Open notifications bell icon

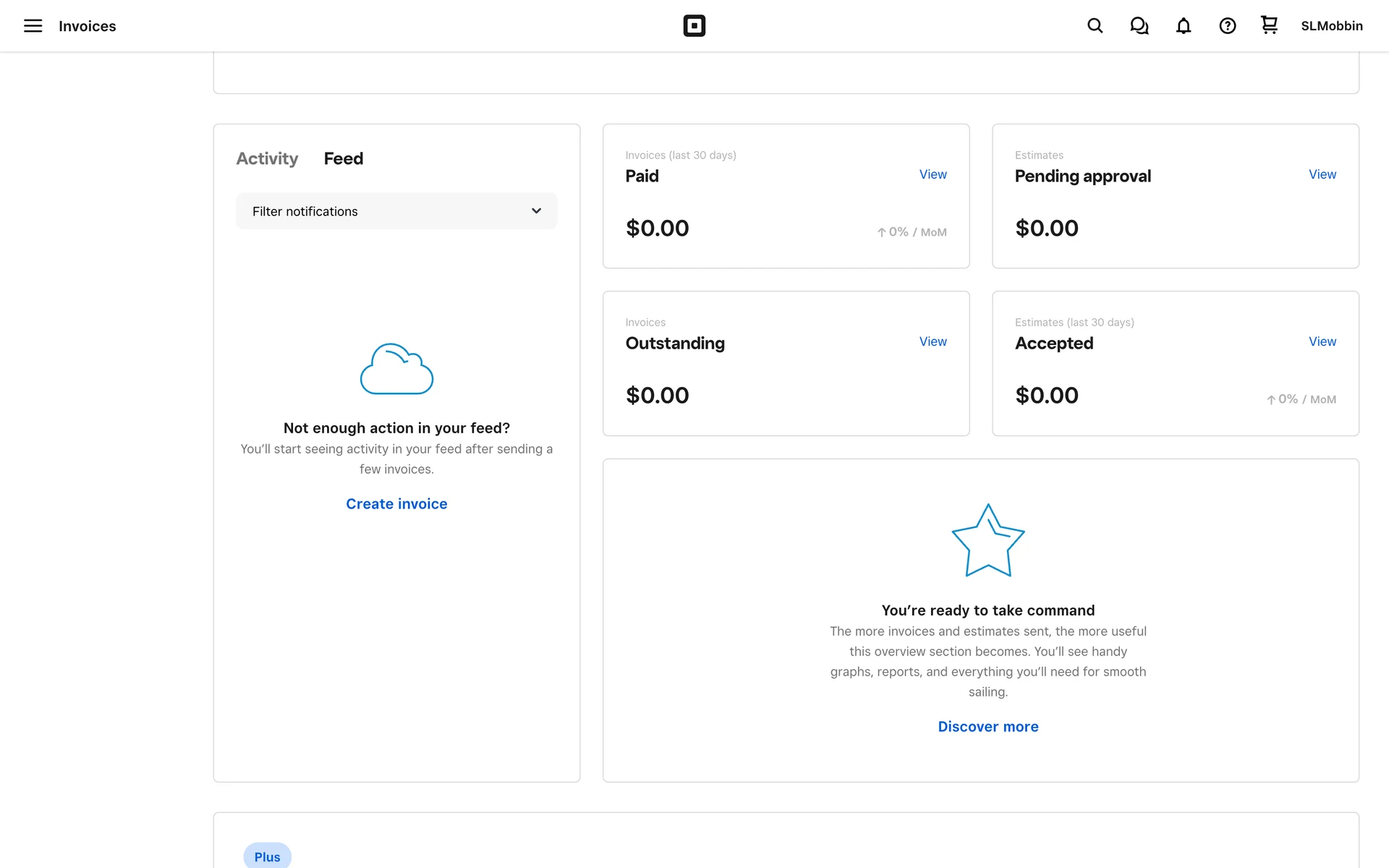coord(1183,26)
